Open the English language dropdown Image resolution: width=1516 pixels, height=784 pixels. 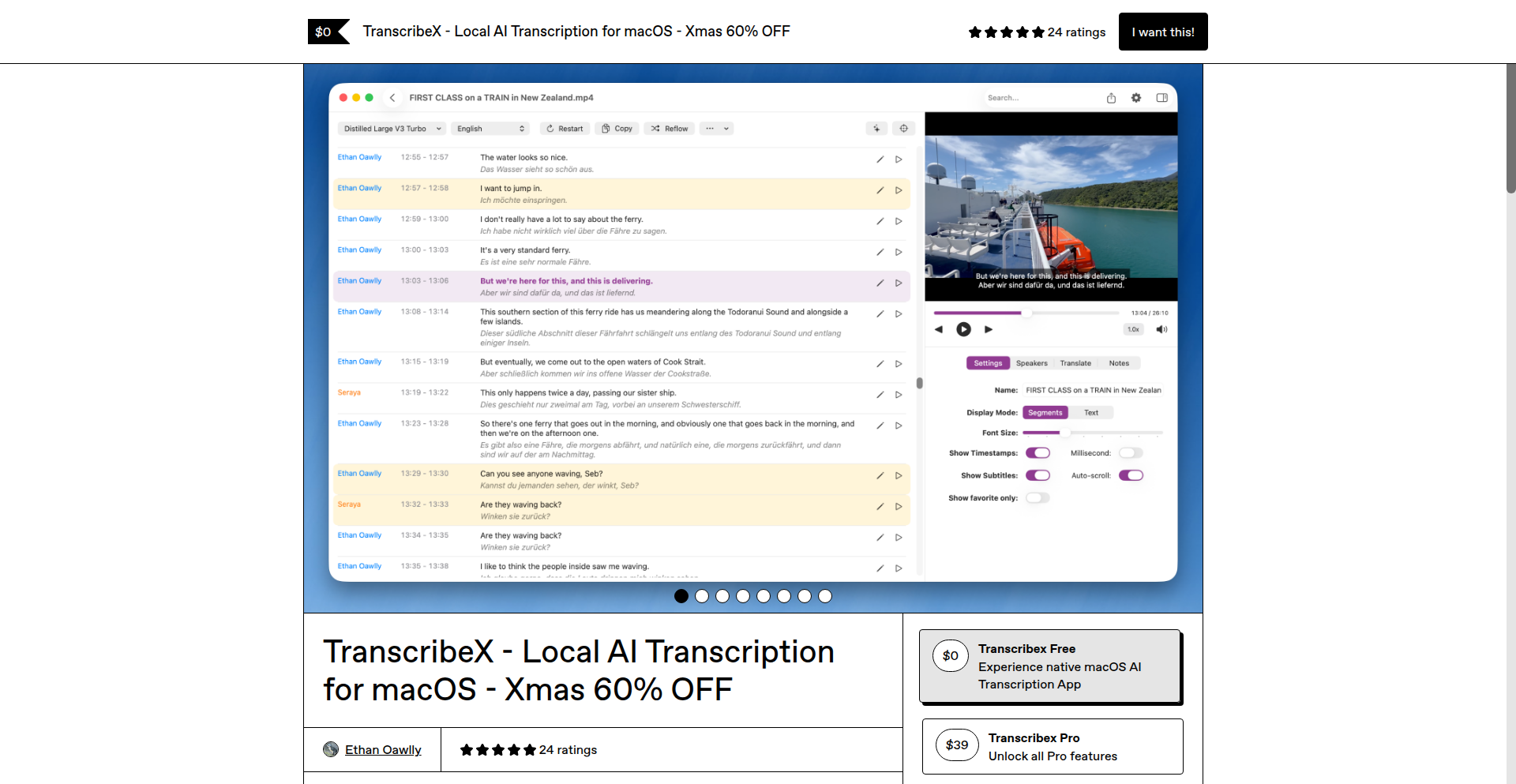490,128
